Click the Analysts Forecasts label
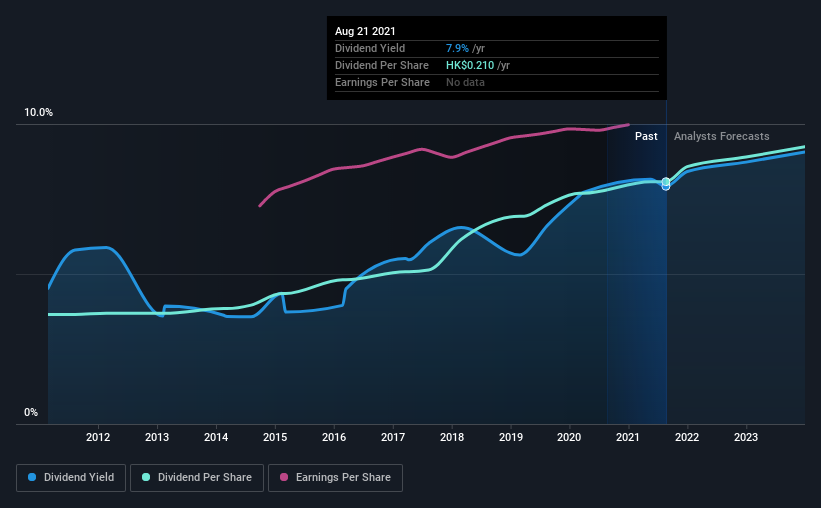Viewport: 821px width, 508px height. click(722, 136)
